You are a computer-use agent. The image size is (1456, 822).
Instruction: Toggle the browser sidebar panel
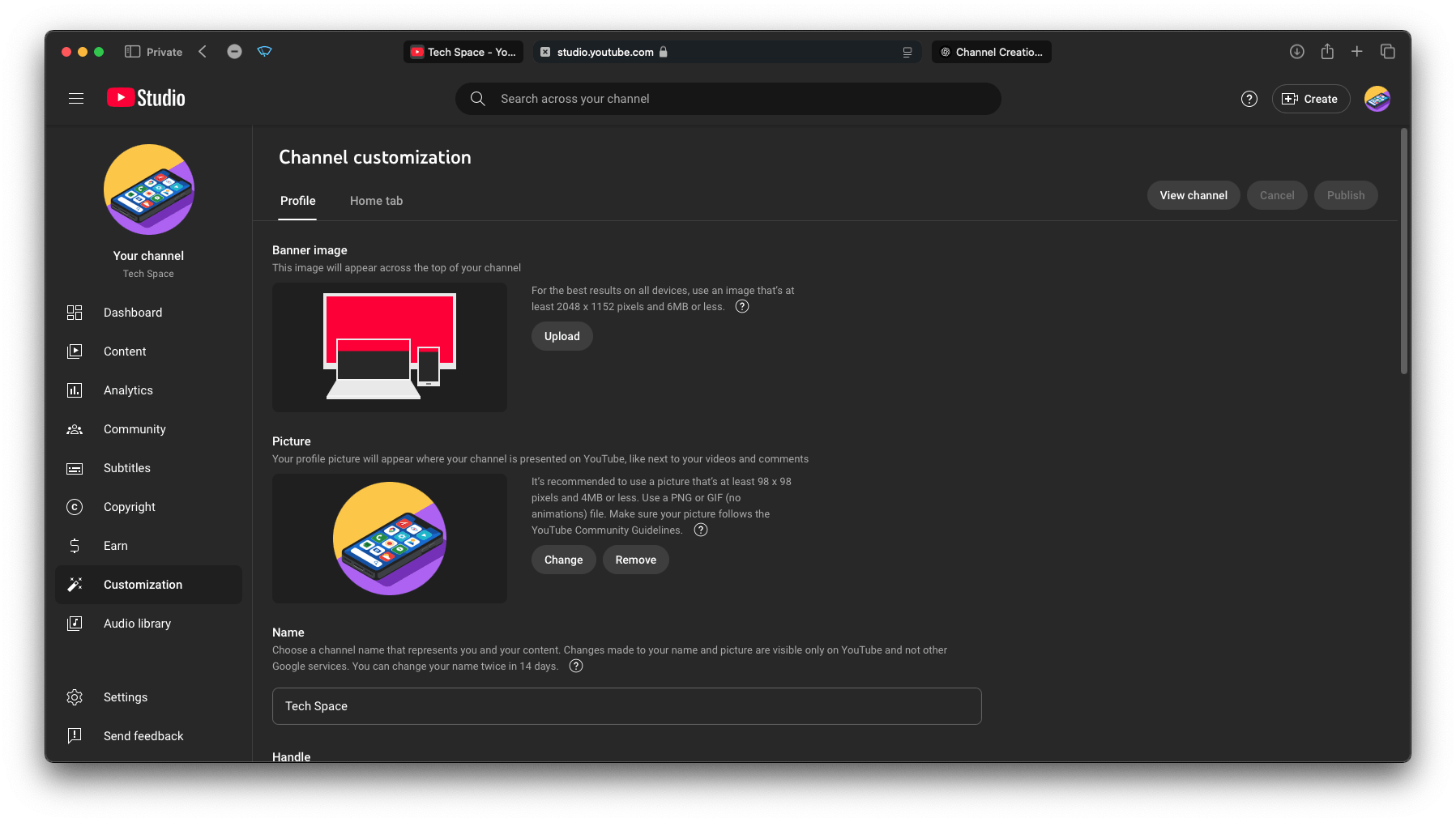(x=132, y=52)
